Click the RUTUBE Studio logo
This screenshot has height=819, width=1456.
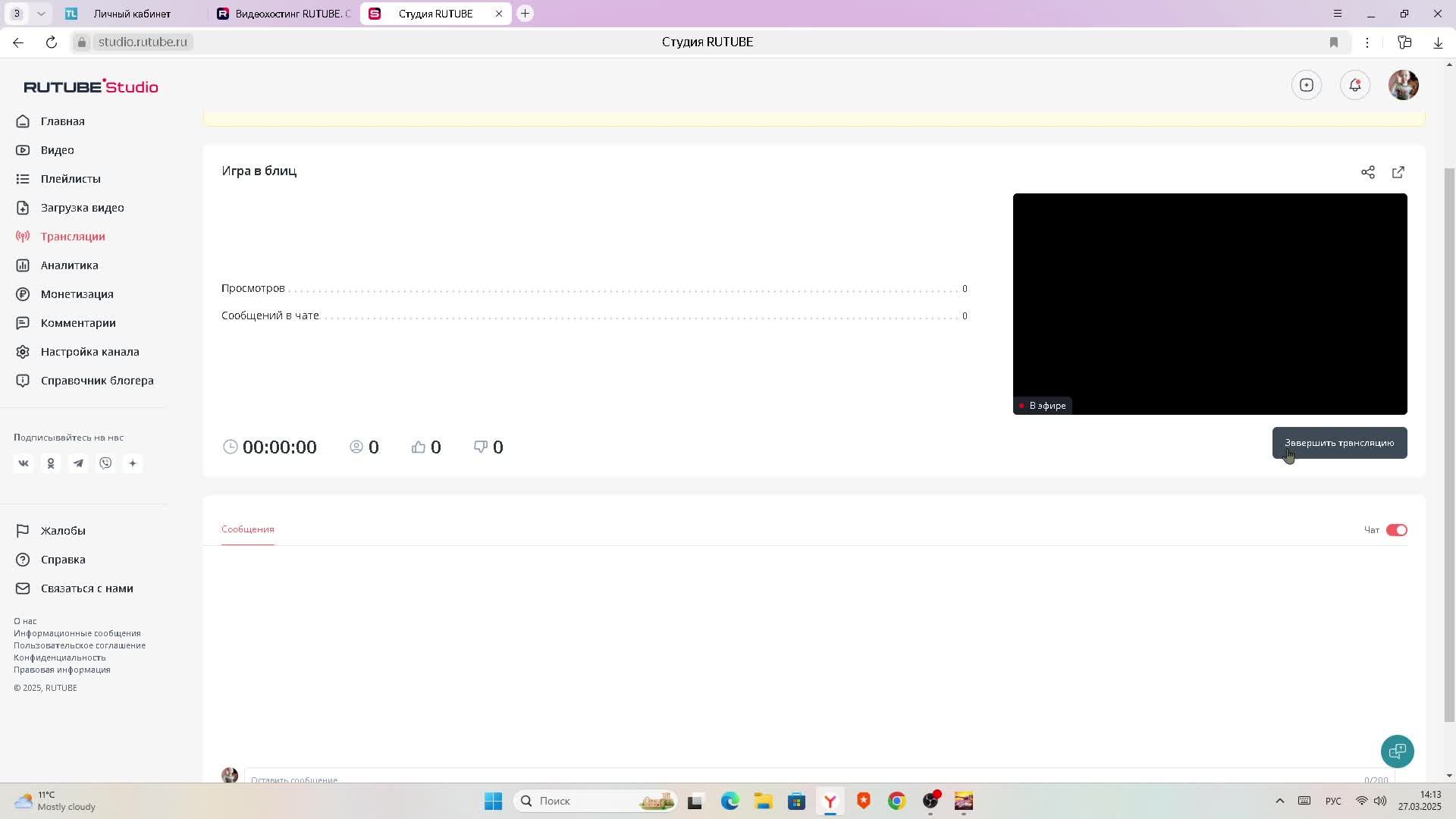pyautogui.click(x=91, y=86)
